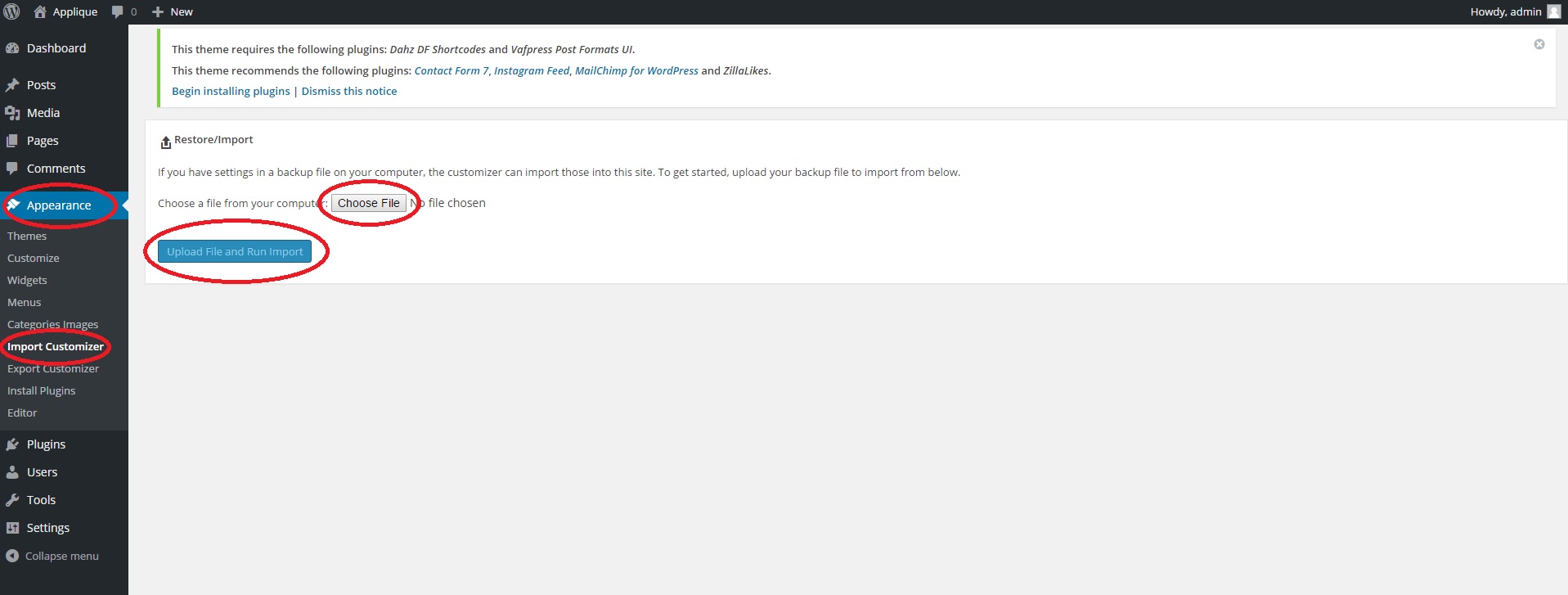Click Dismiss this notice link
The image size is (1568, 595).
click(349, 91)
